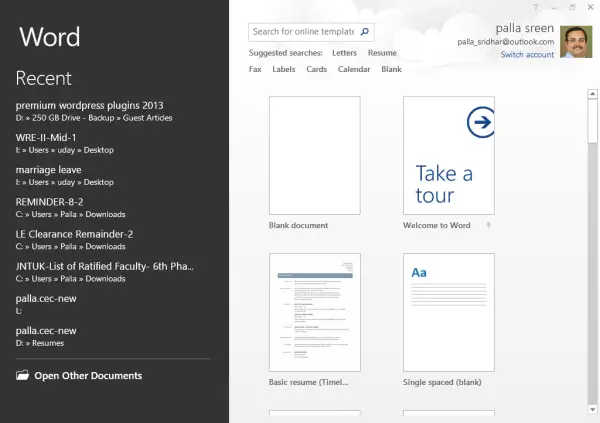This screenshot has width=600, height=423.
Task: Open recent file marriage leave
Action: pos(65,175)
